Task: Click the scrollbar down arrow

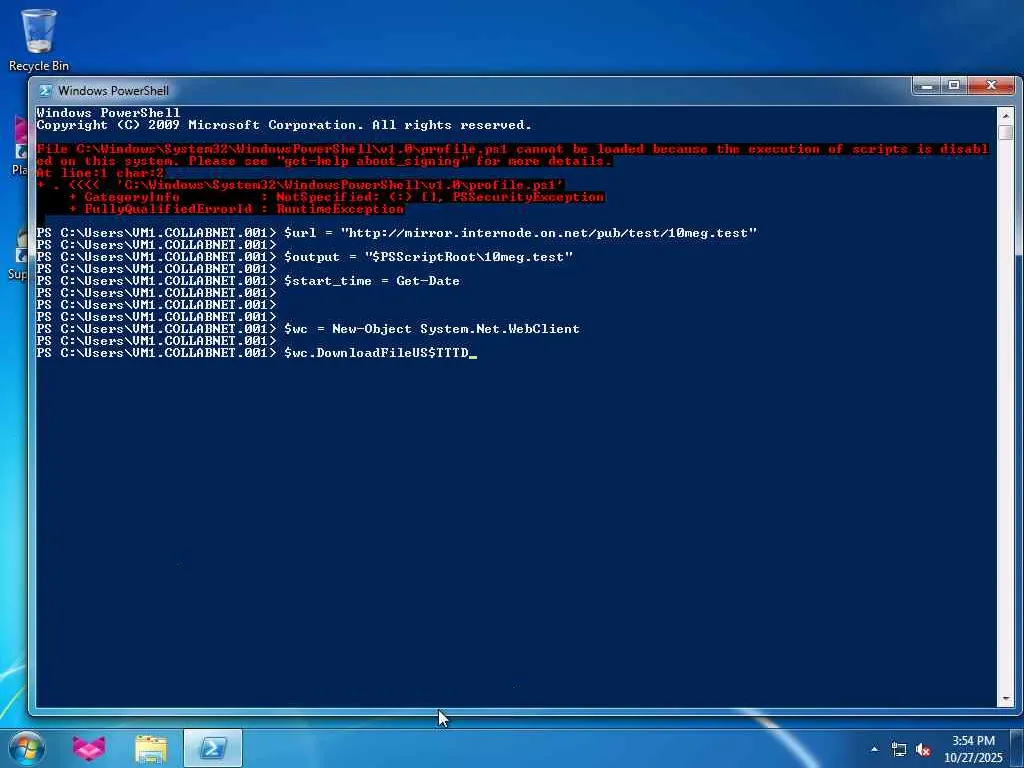Action: (x=1006, y=699)
